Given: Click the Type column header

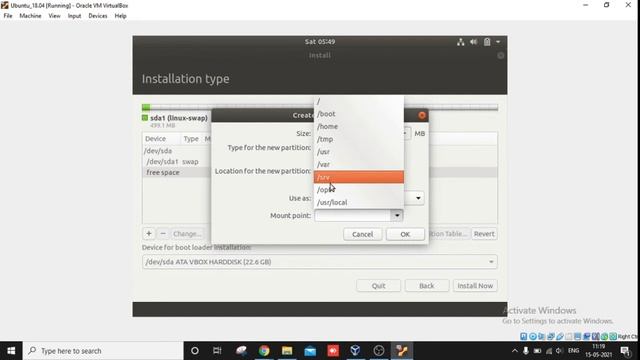Looking at the screenshot, I should coord(191,139).
